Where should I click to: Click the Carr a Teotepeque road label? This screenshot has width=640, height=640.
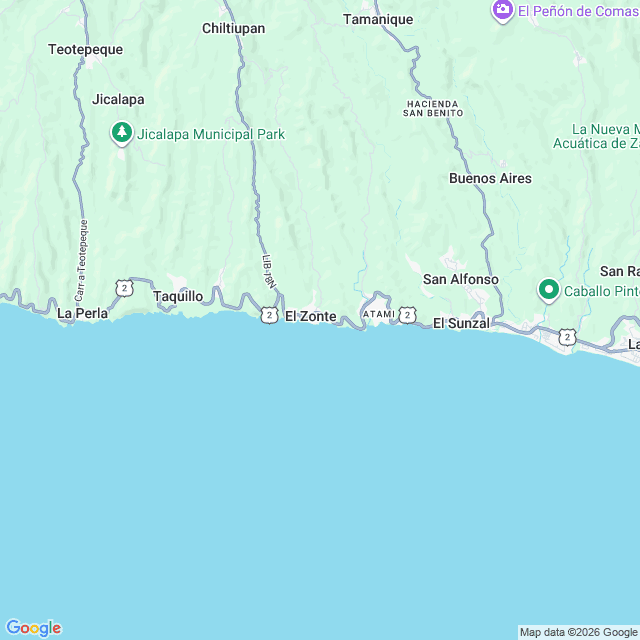click(81, 260)
